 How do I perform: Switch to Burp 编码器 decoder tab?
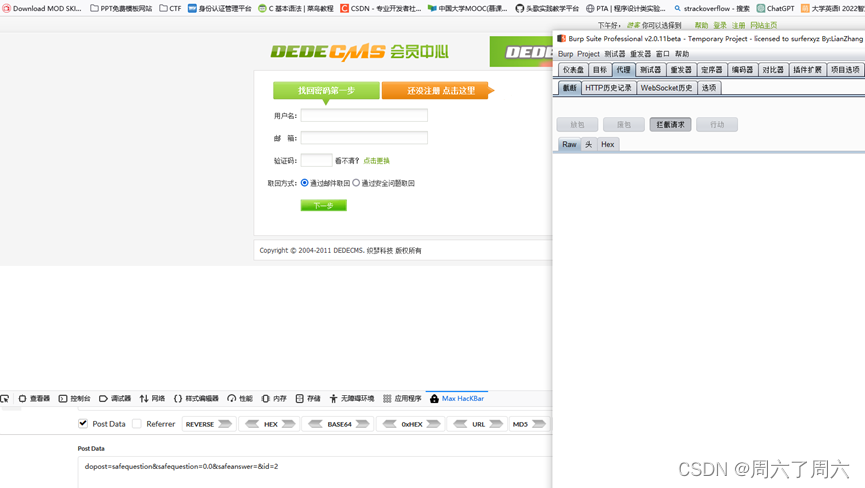742,69
